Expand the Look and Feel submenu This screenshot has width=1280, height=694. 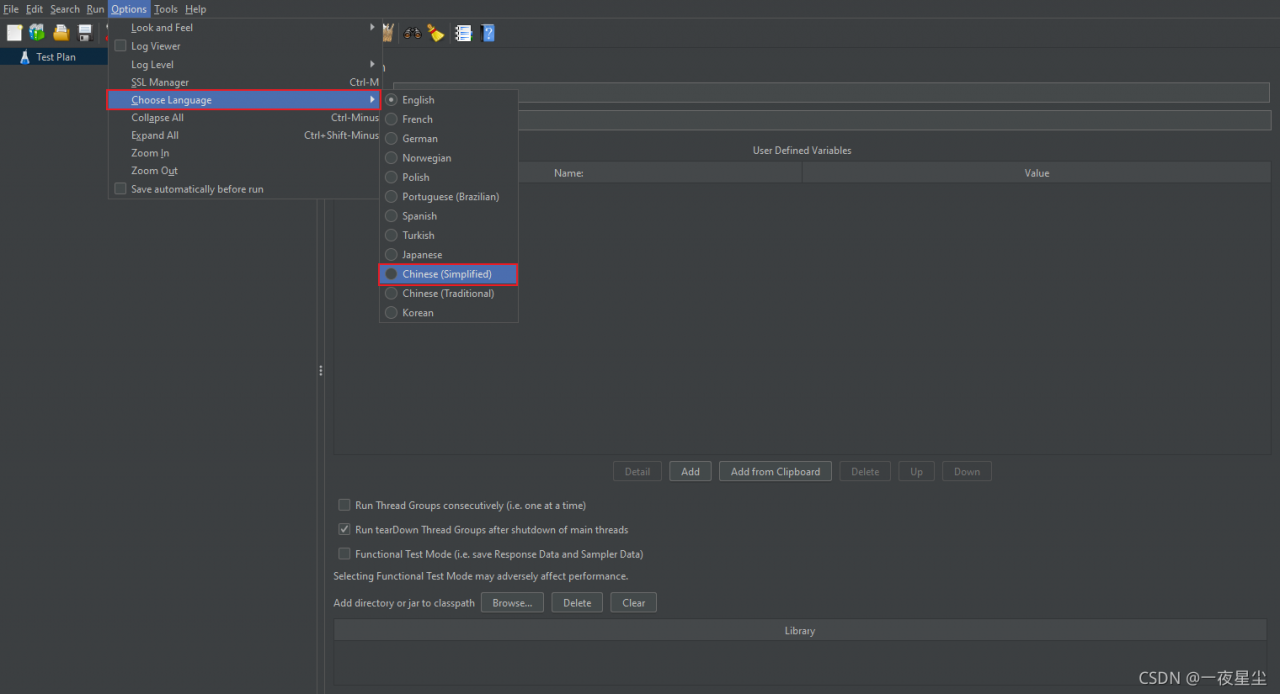[x=245, y=28]
